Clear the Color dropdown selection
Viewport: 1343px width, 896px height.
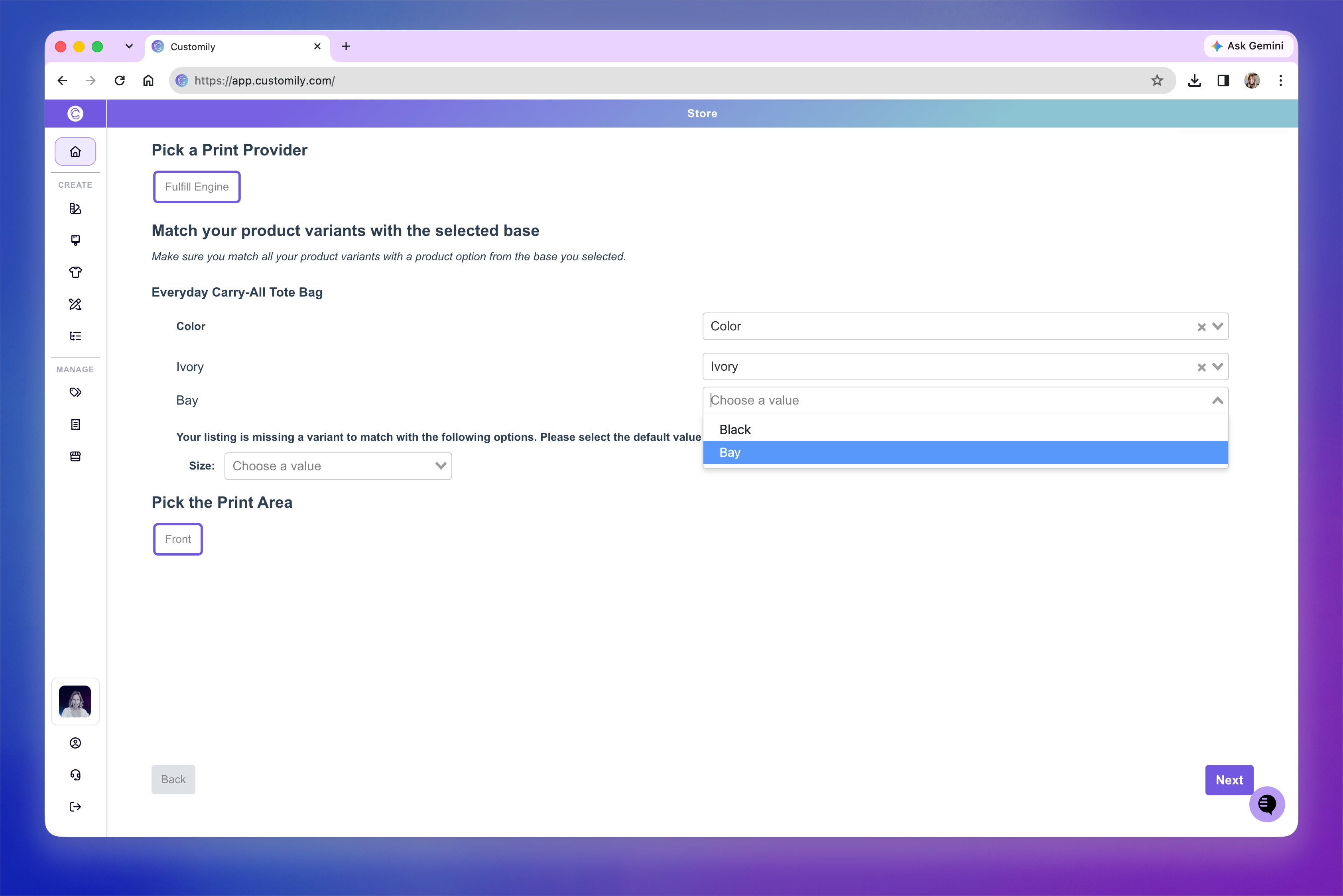[1201, 327]
